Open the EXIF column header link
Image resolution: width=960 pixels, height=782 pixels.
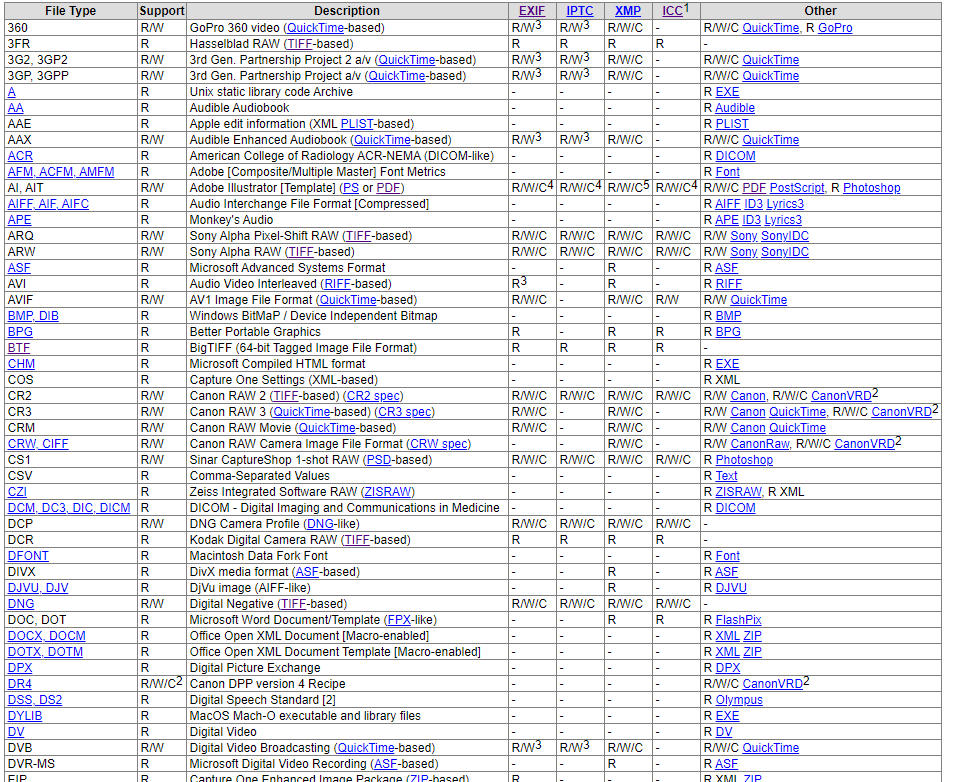(x=531, y=11)
